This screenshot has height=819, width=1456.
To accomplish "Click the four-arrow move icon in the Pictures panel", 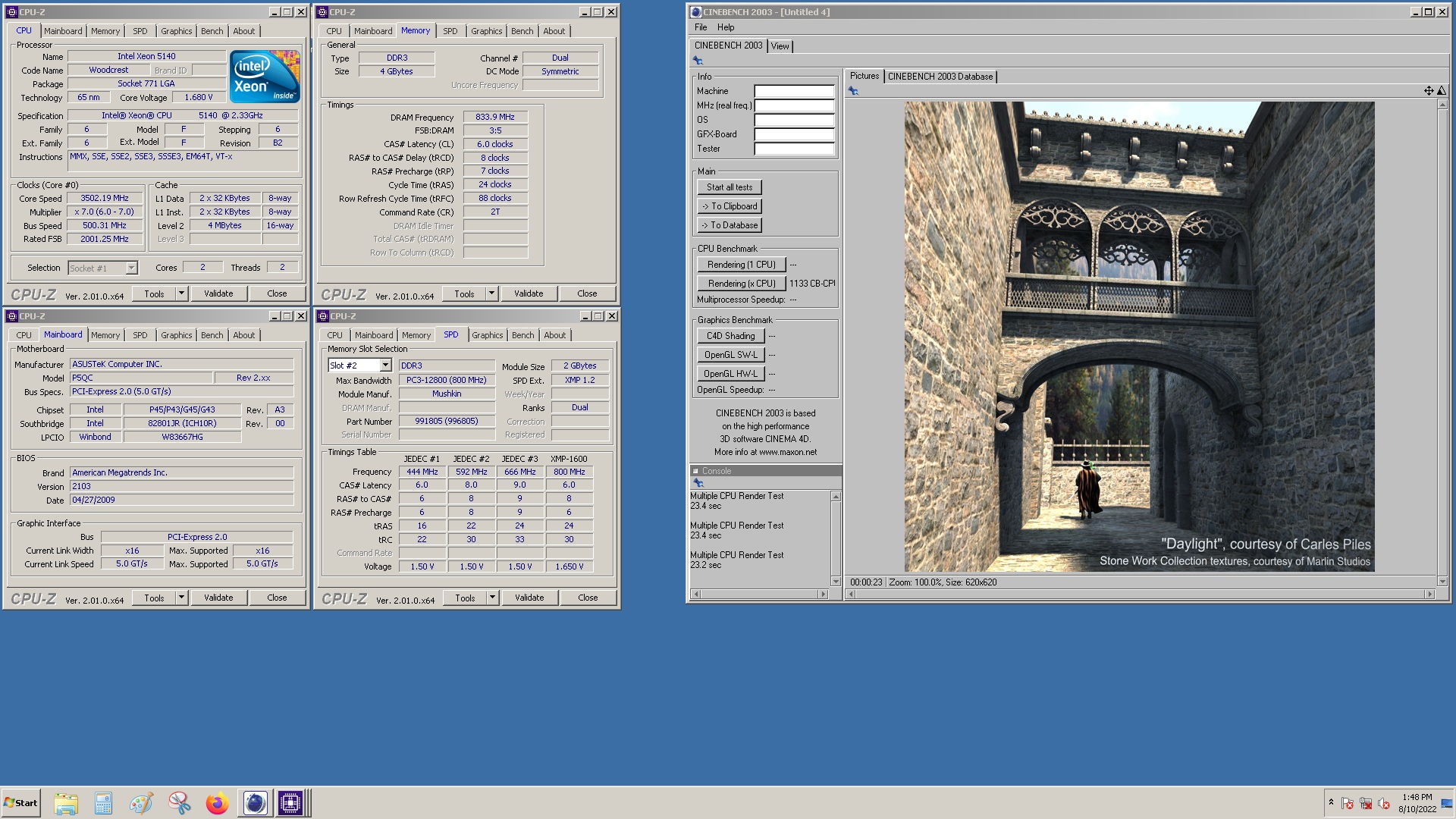I will click(x=1429, y=91).
